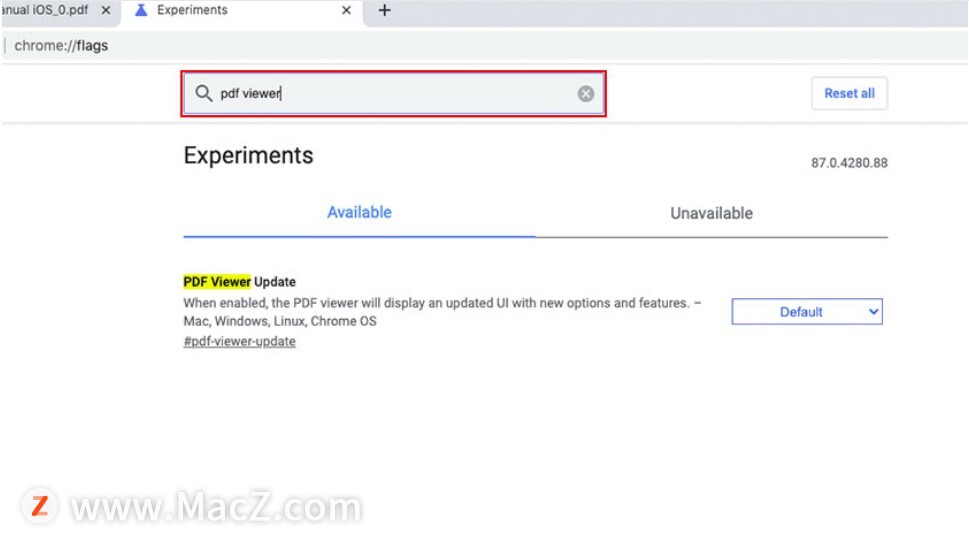Close the iOS_0.pdf tab
Image resolution: width=969 pixels, height=533 pixels.
tap(106, 11)
